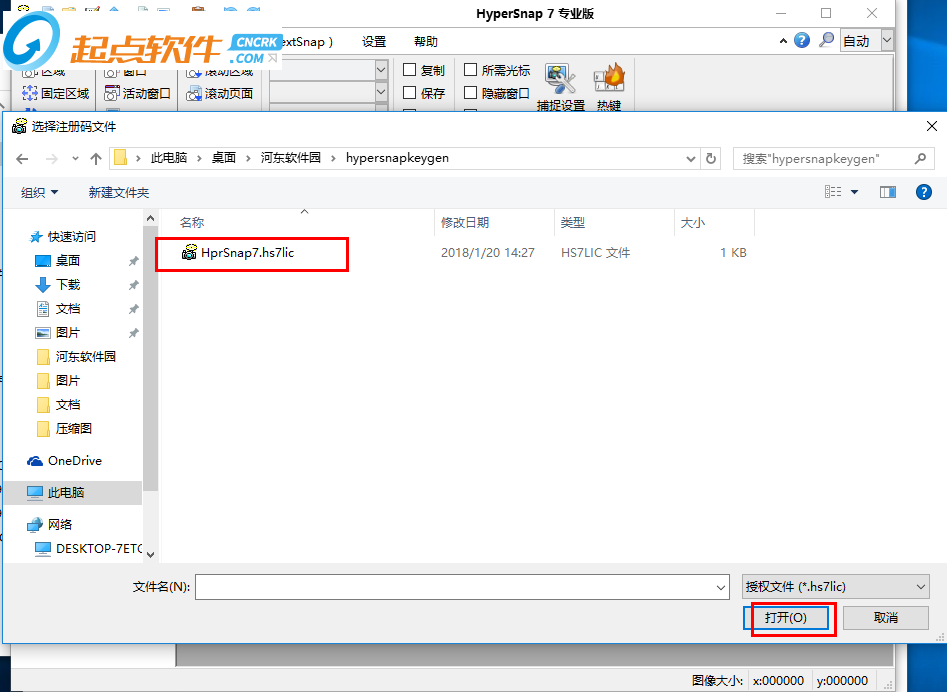Change the view layout icon
Screen dimensions: 947x692
tap(833, 192)
